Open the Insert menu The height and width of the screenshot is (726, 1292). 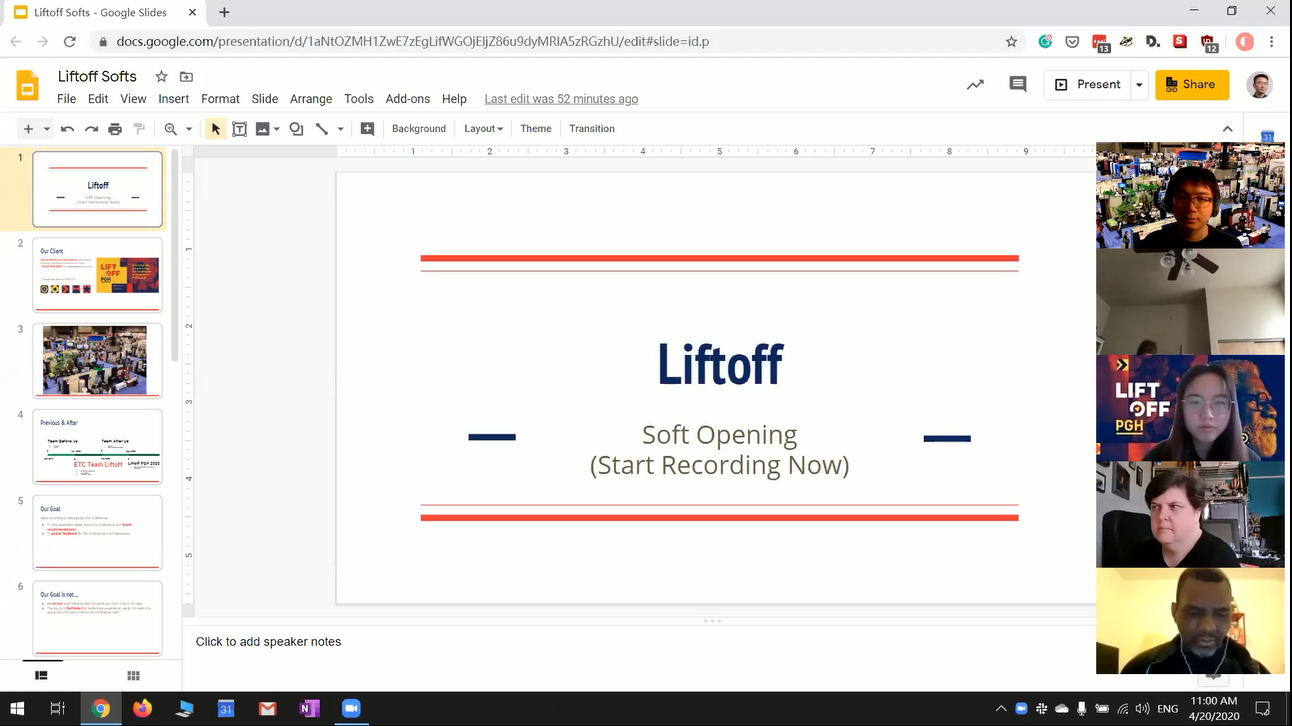173,99
